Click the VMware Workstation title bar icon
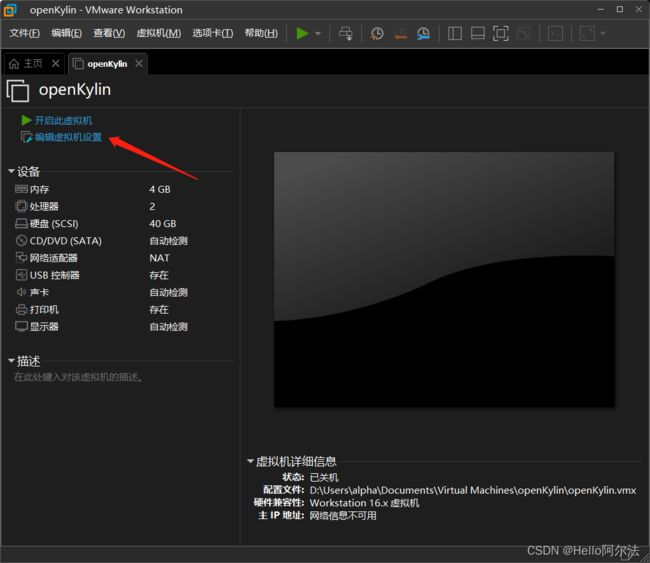This screenshot has height=563, width=650. point(10,10)
